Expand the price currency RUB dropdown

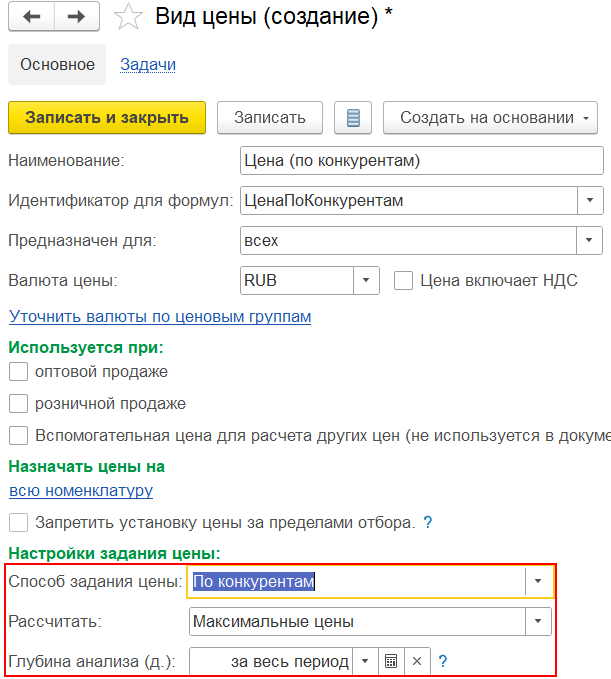pos(366,281)
